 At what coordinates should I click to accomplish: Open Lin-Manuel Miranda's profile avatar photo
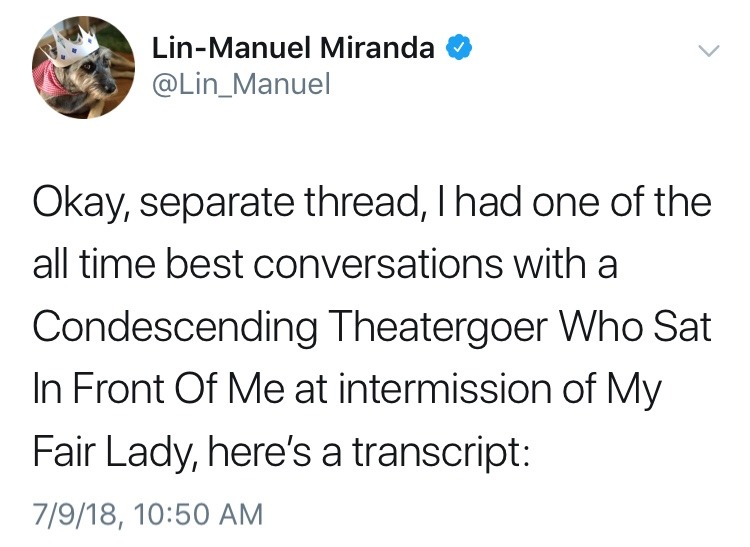[84, 67]
